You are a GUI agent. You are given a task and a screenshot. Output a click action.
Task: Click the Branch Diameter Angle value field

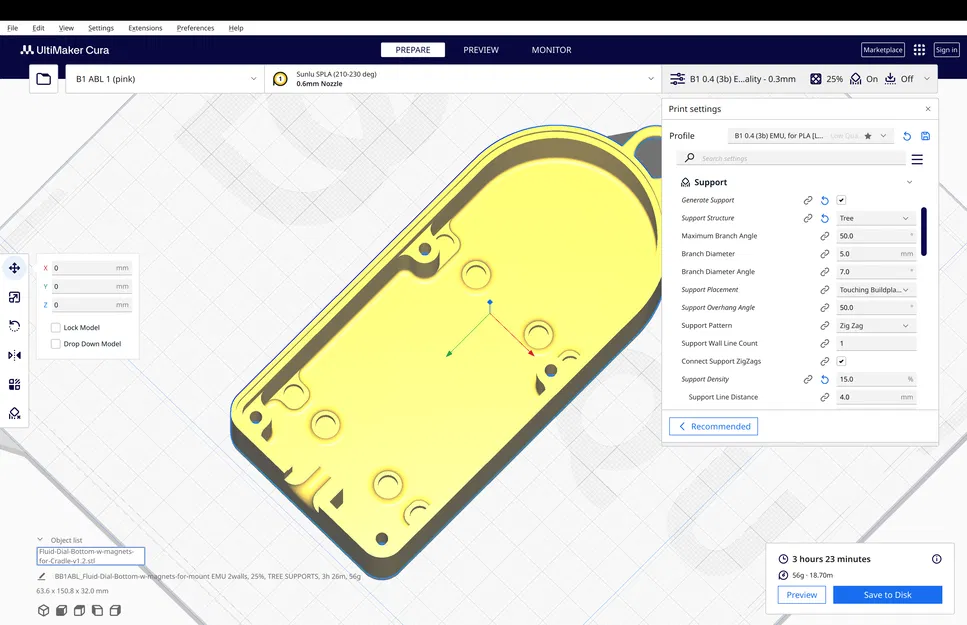point(876,272)
